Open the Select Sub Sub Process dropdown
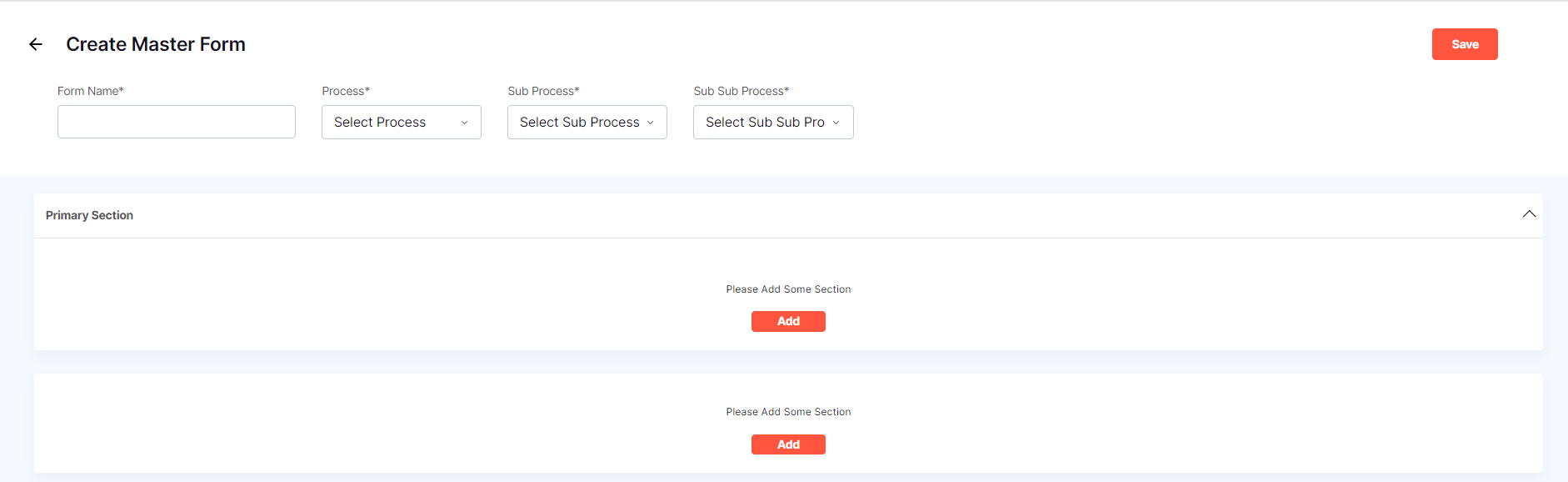The image size is (1568, 482). pyautogui.click(x=772, y=122)
